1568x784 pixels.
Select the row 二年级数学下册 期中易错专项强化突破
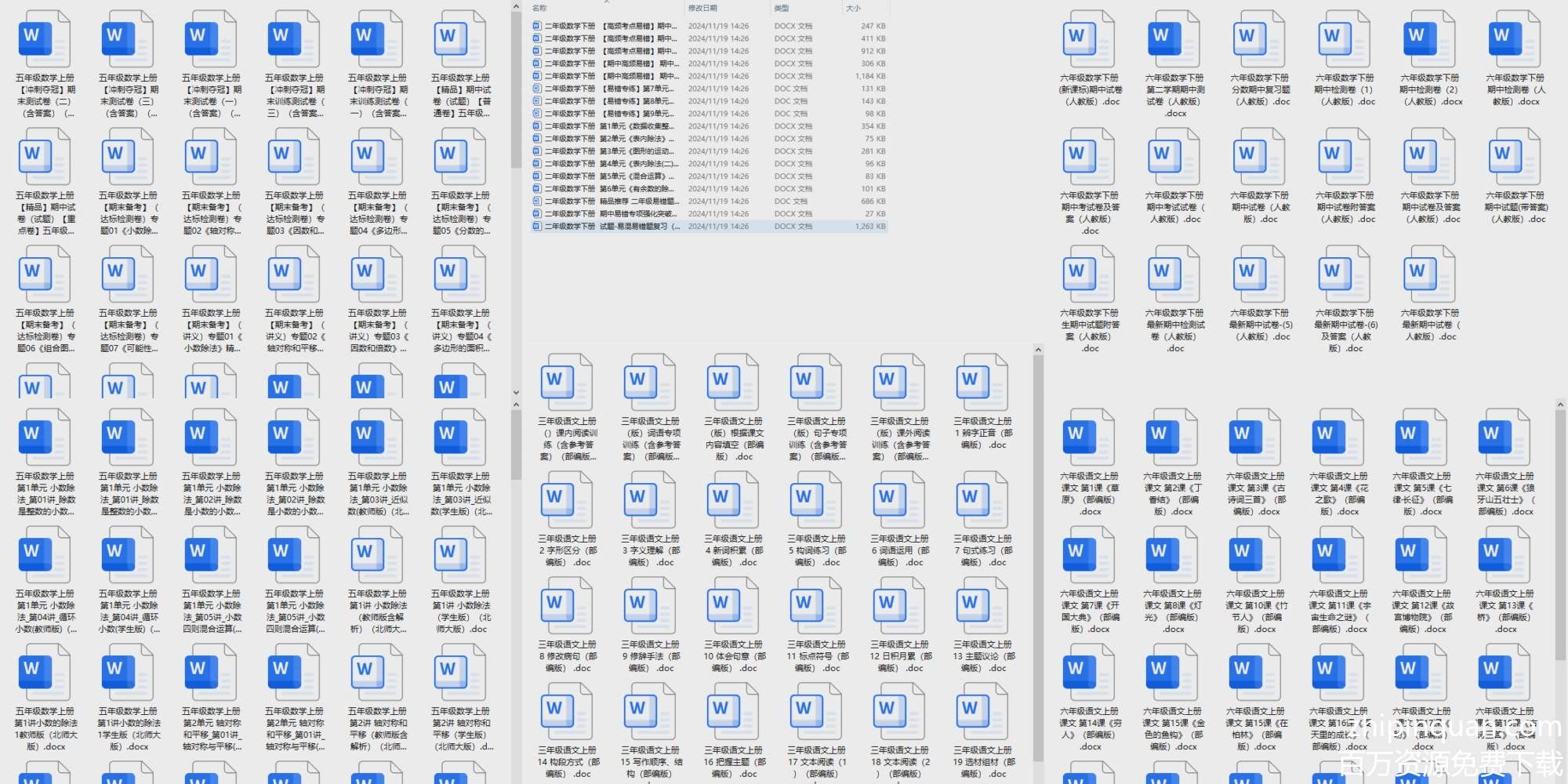(x=709, y=214)
